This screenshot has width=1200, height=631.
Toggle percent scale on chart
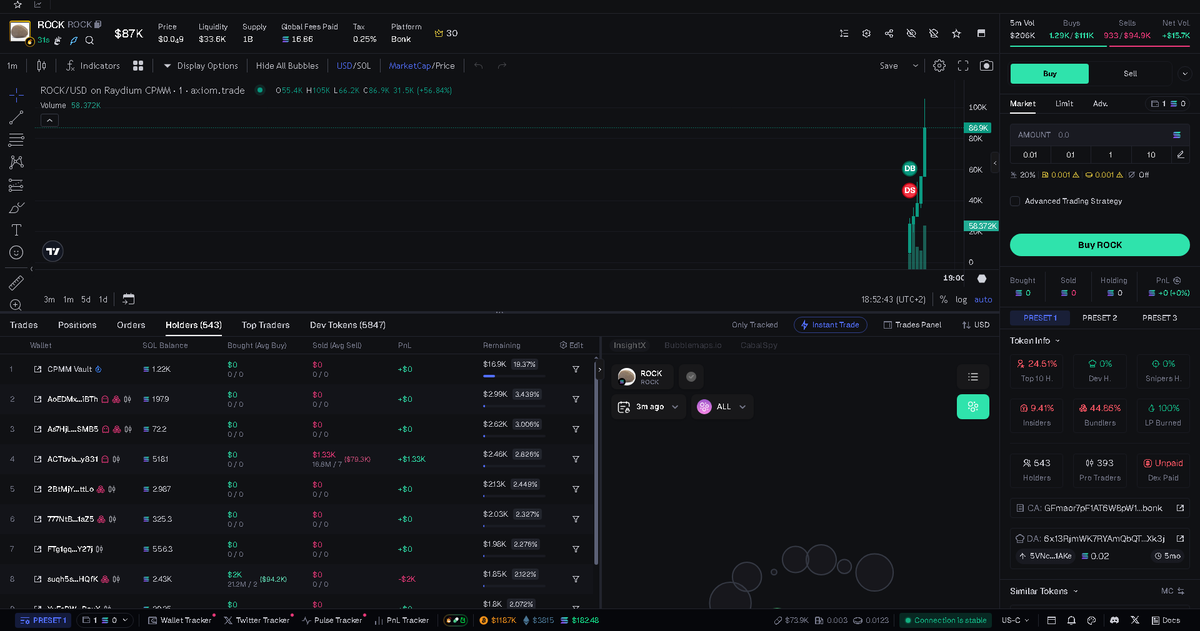tap(943, 299)
